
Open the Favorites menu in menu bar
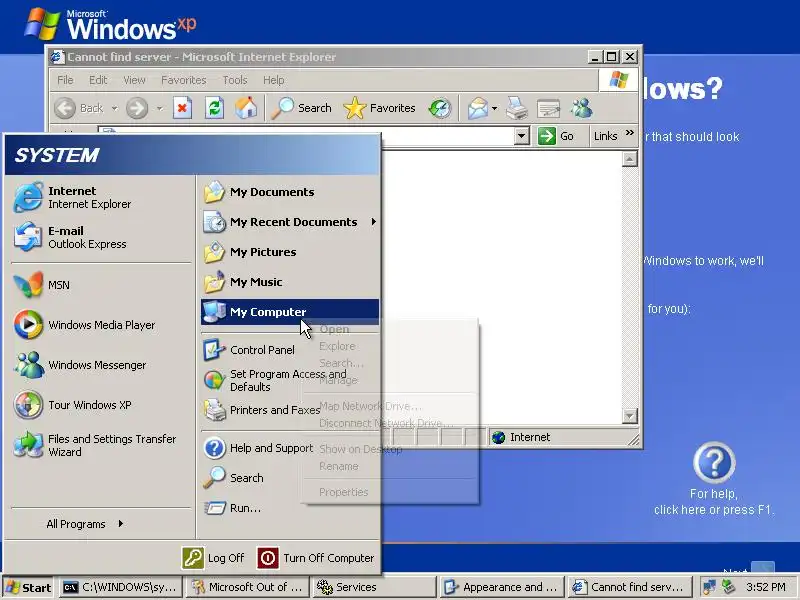(184, 80)
